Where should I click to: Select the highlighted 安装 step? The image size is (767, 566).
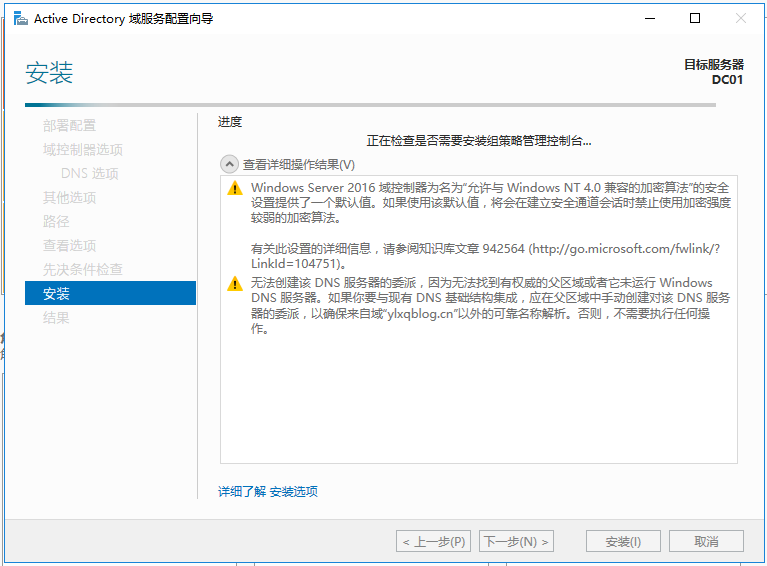coord(111,293)
